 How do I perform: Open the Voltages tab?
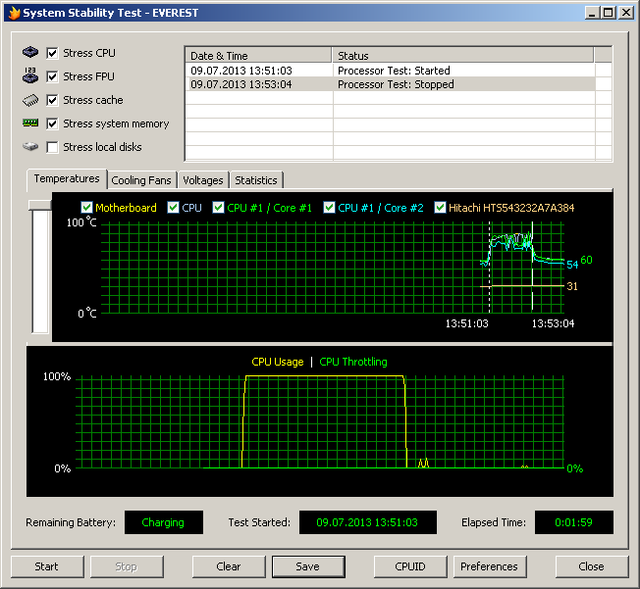tap(203, 180)
